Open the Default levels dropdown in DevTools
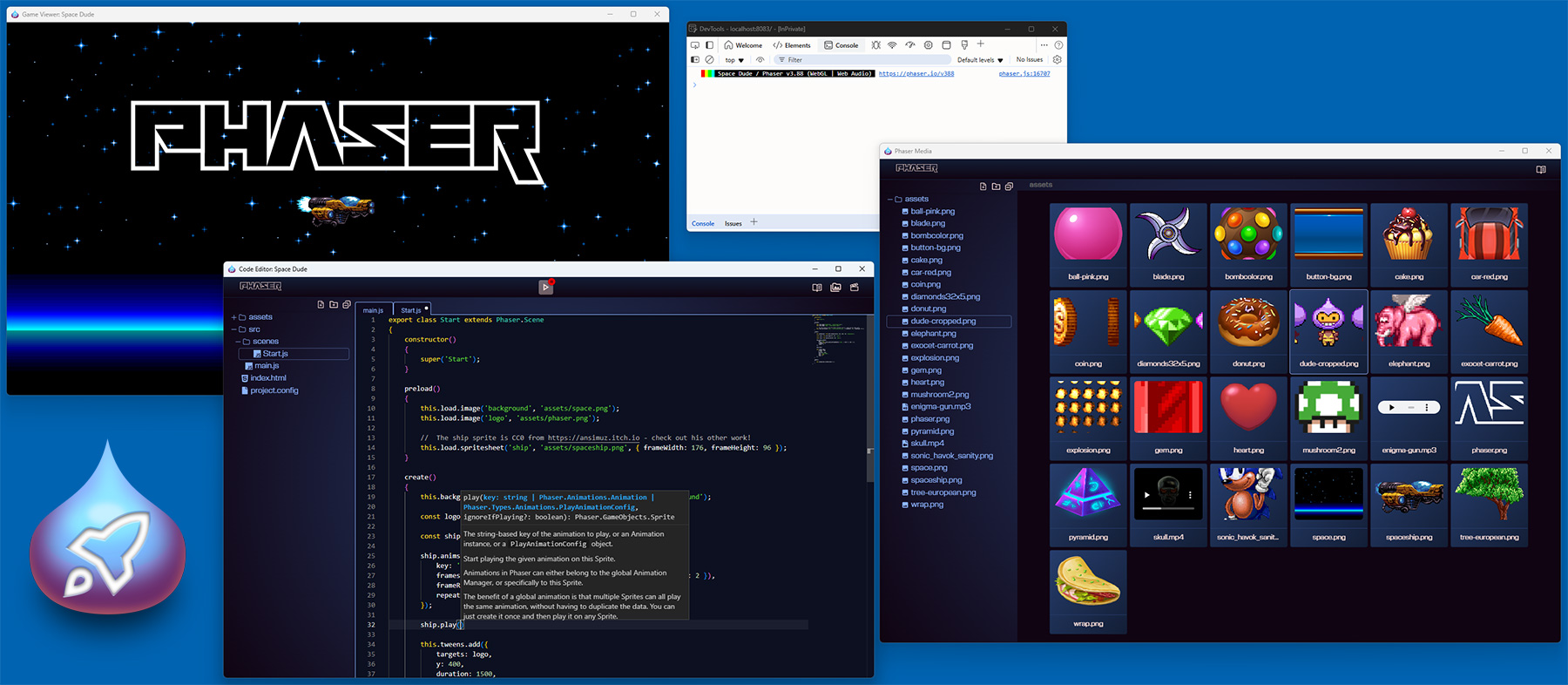 pyautogui.click(x=980, y=60)
